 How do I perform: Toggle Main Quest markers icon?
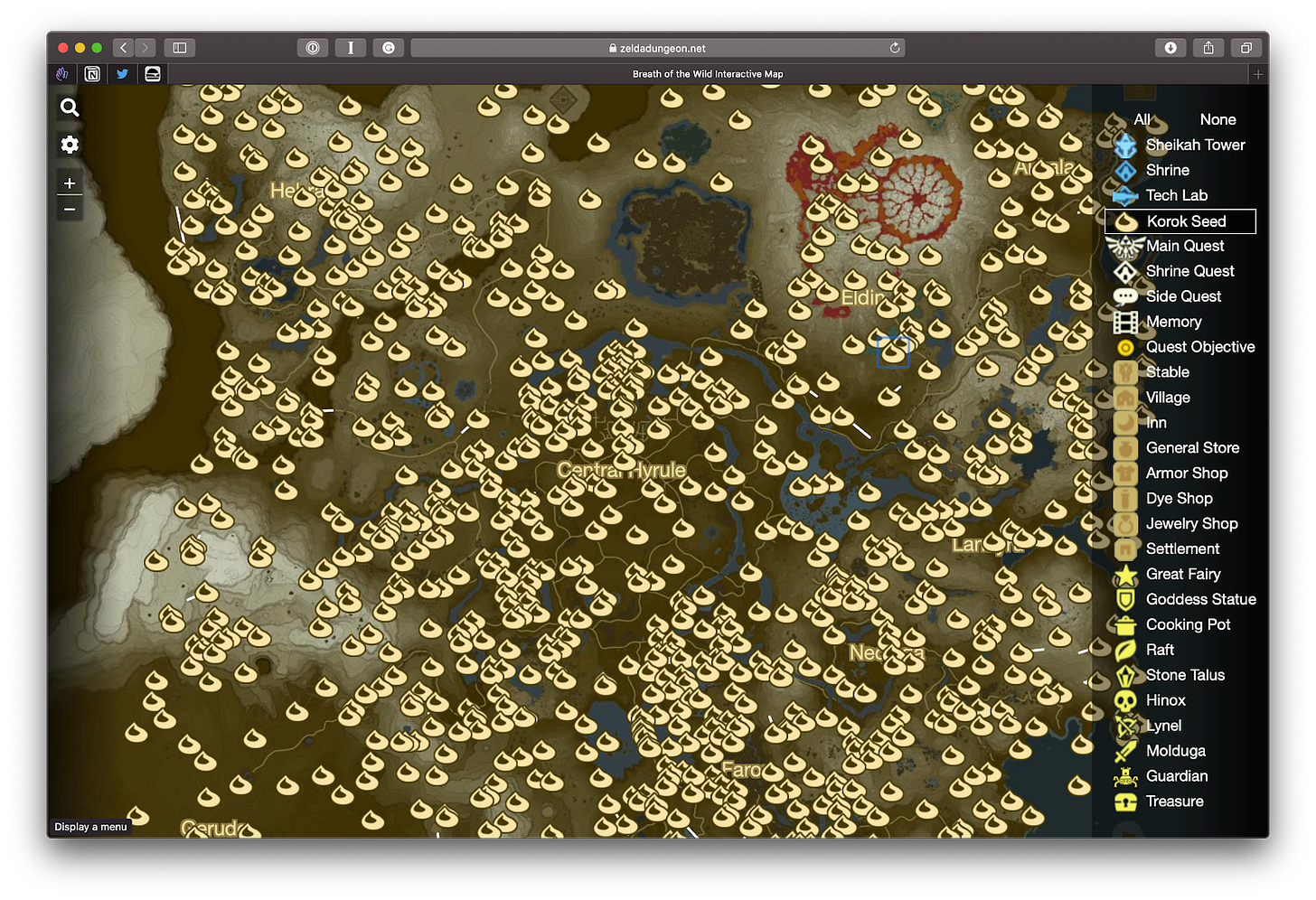[x=1125, y=246]
